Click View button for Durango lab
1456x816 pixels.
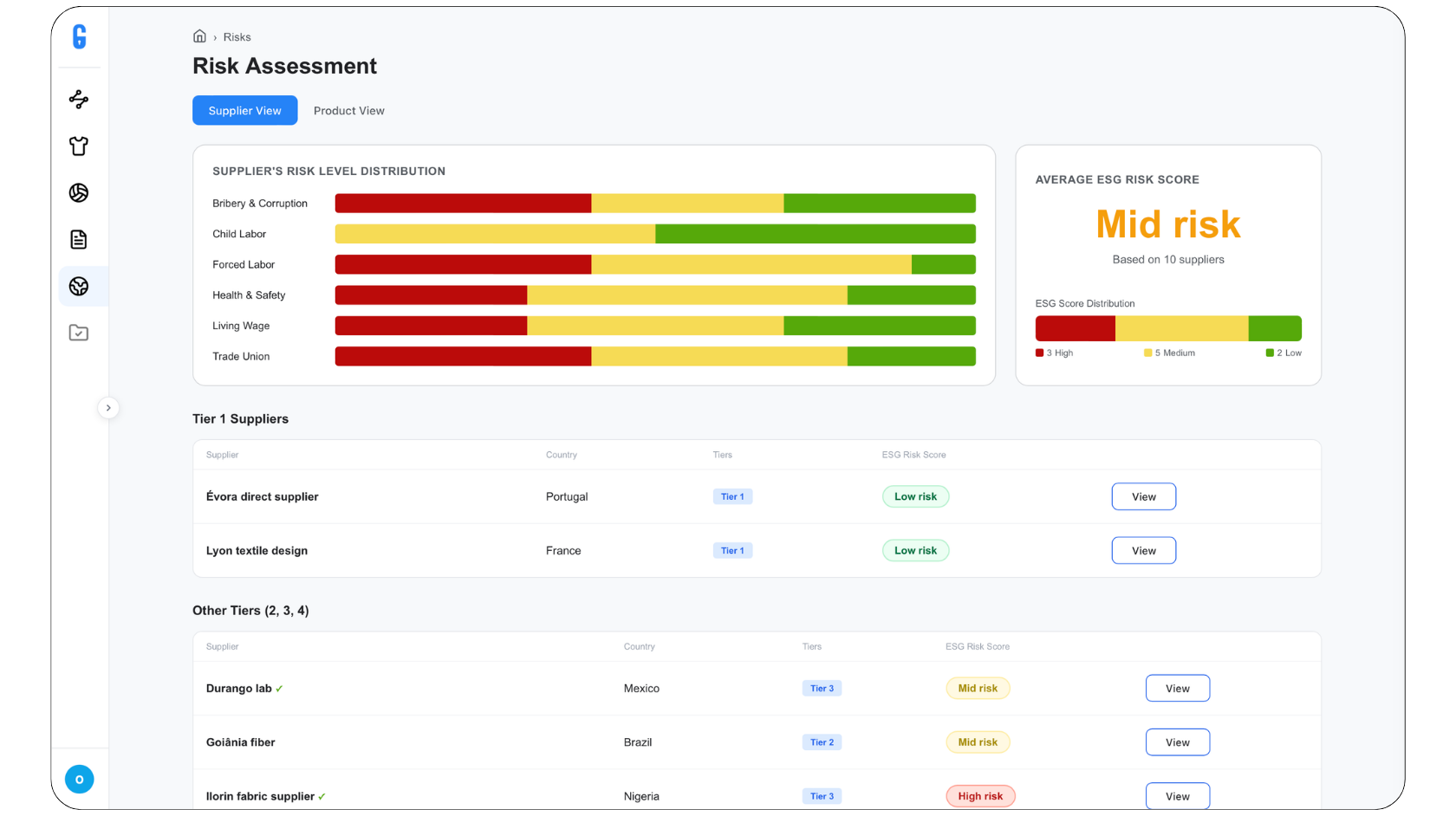click(x=1177, y=689)
